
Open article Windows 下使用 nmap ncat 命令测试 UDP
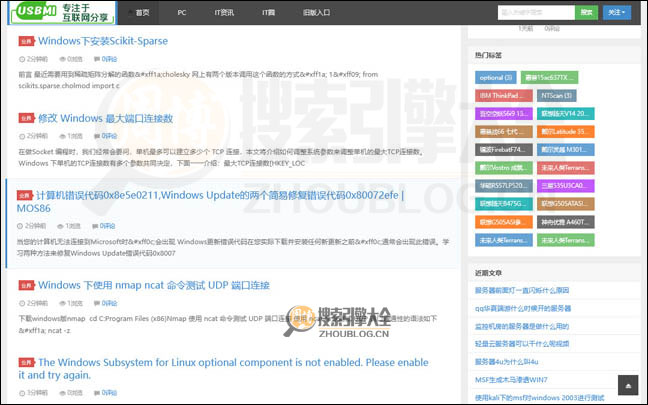[x=154, y=285]
